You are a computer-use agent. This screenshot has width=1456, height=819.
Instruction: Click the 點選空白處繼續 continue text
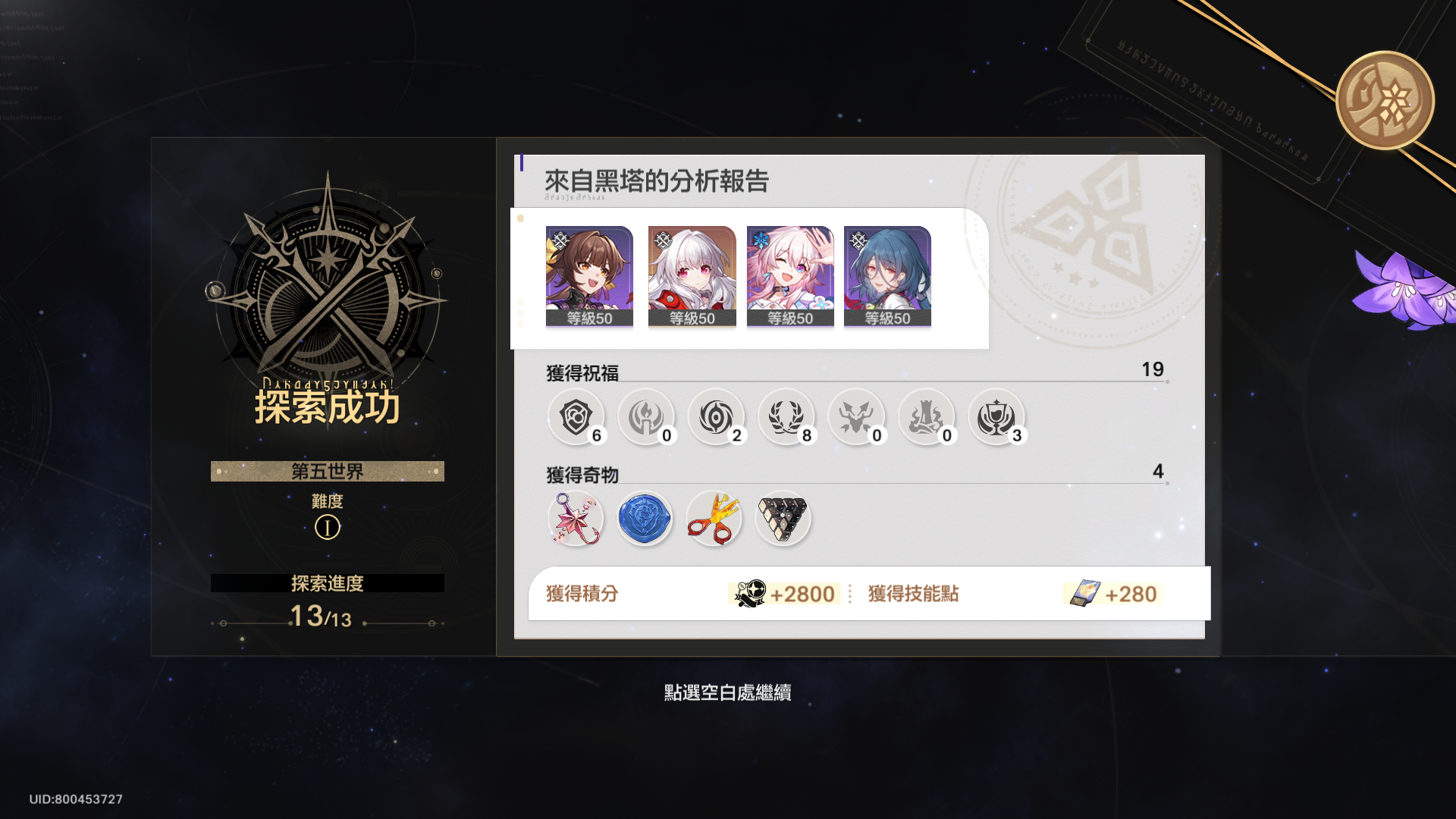728,692
